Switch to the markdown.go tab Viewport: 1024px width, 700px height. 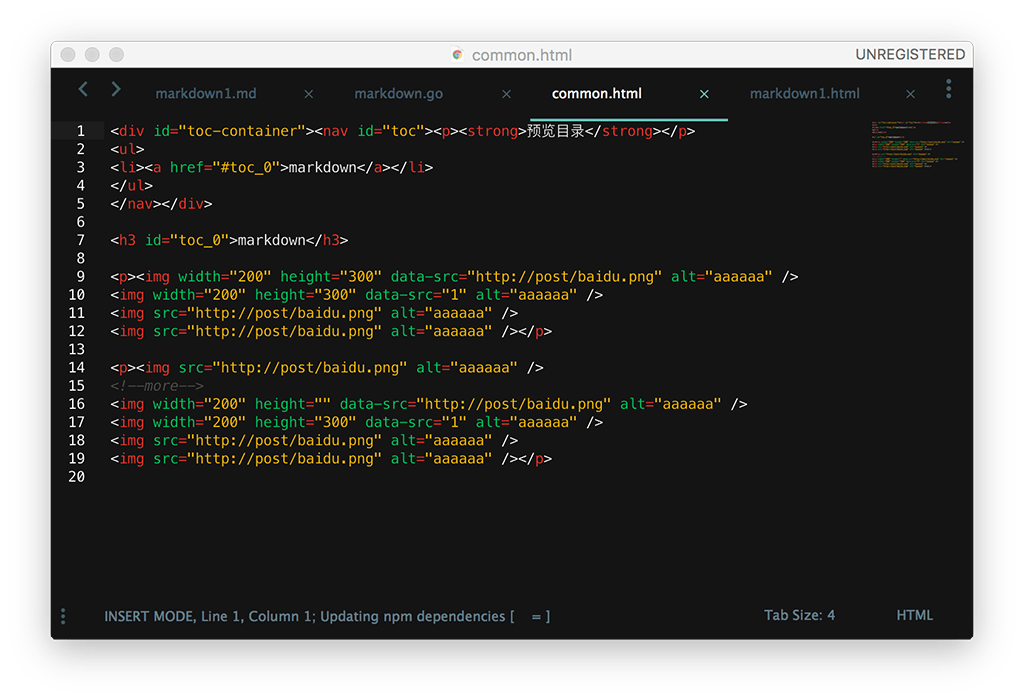click(398, 94)
